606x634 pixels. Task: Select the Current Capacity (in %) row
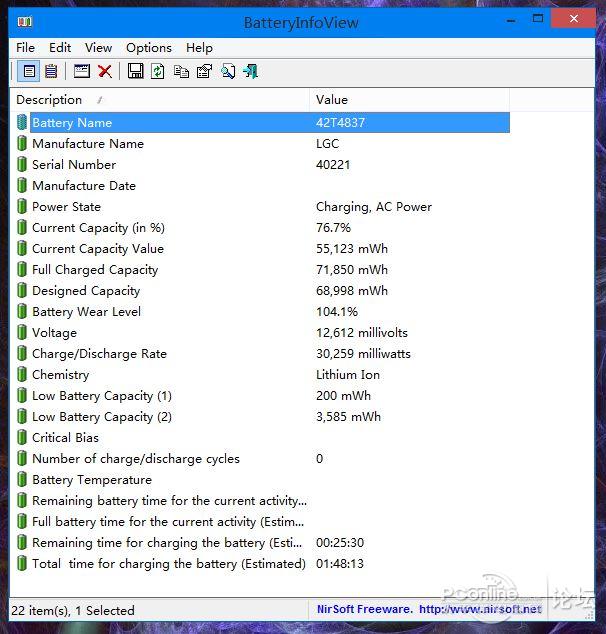(263, 228)
